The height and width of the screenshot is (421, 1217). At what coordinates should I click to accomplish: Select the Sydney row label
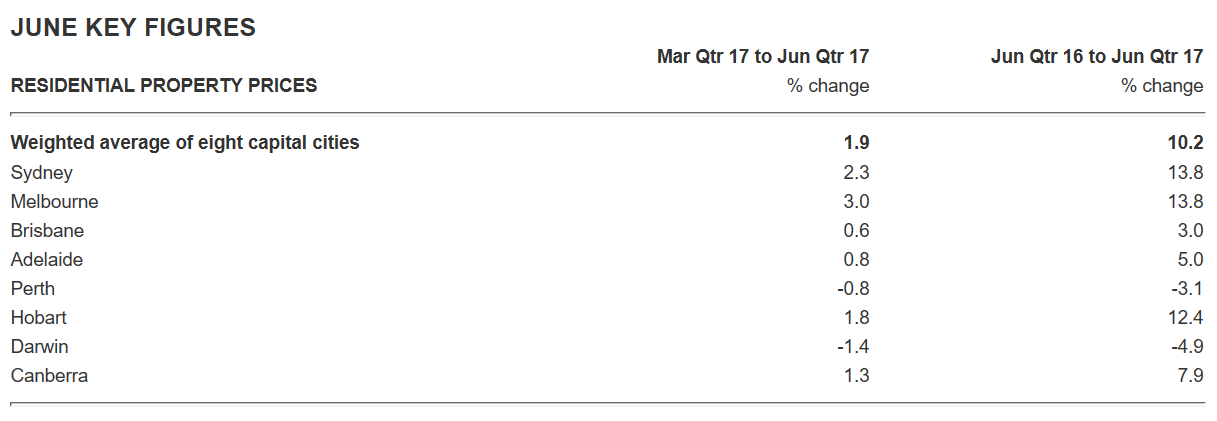(x=42, y=173)
